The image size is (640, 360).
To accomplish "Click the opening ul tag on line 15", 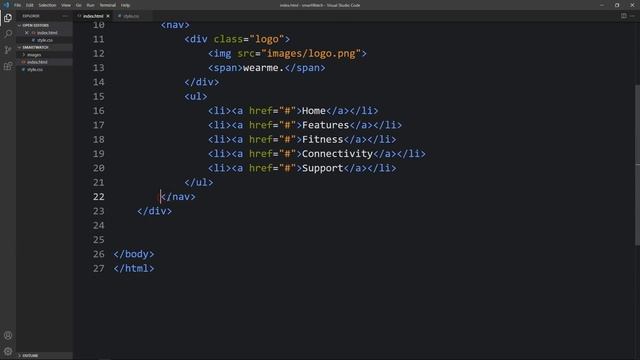I will click(196, 96).
